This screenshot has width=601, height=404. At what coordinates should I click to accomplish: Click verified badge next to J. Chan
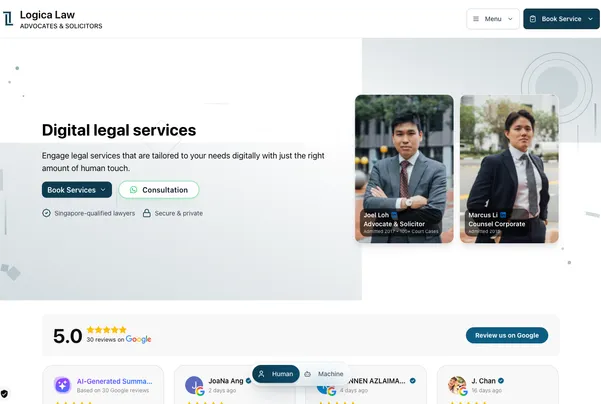coord(501,381)
